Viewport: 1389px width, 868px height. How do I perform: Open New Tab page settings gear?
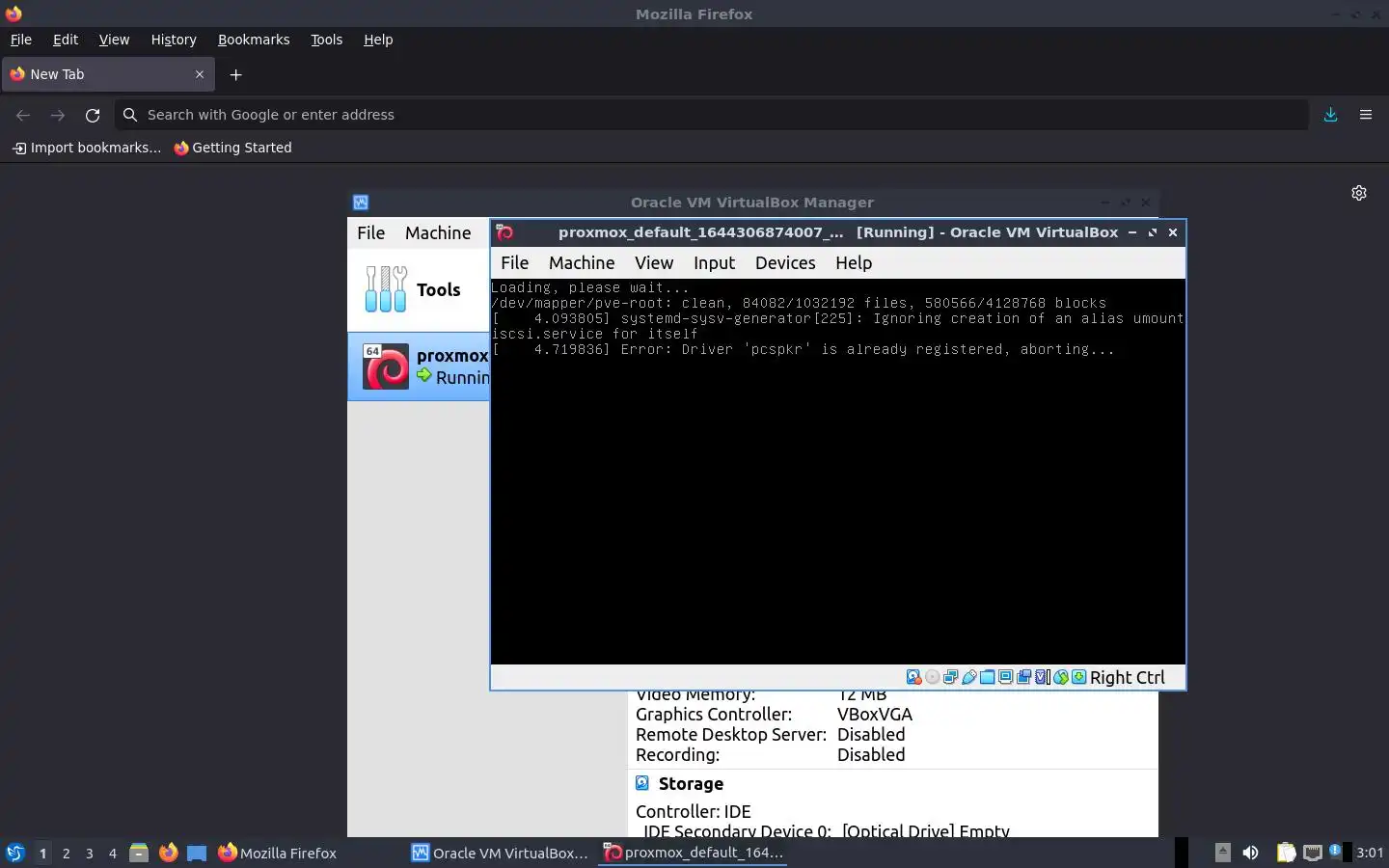click(x=1359, y=193)
